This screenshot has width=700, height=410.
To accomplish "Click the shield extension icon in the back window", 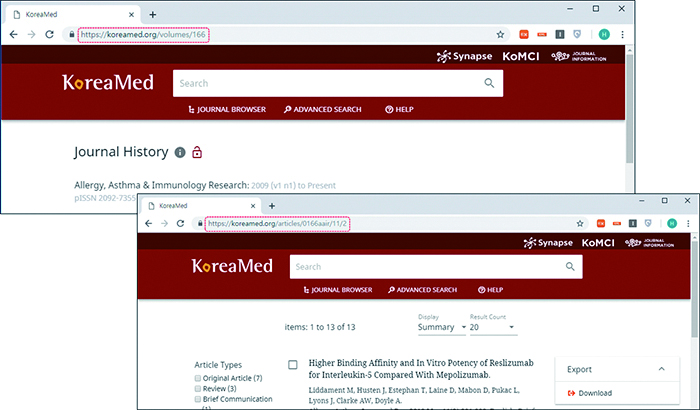I will pyautogui.click(x=577, y=34).
